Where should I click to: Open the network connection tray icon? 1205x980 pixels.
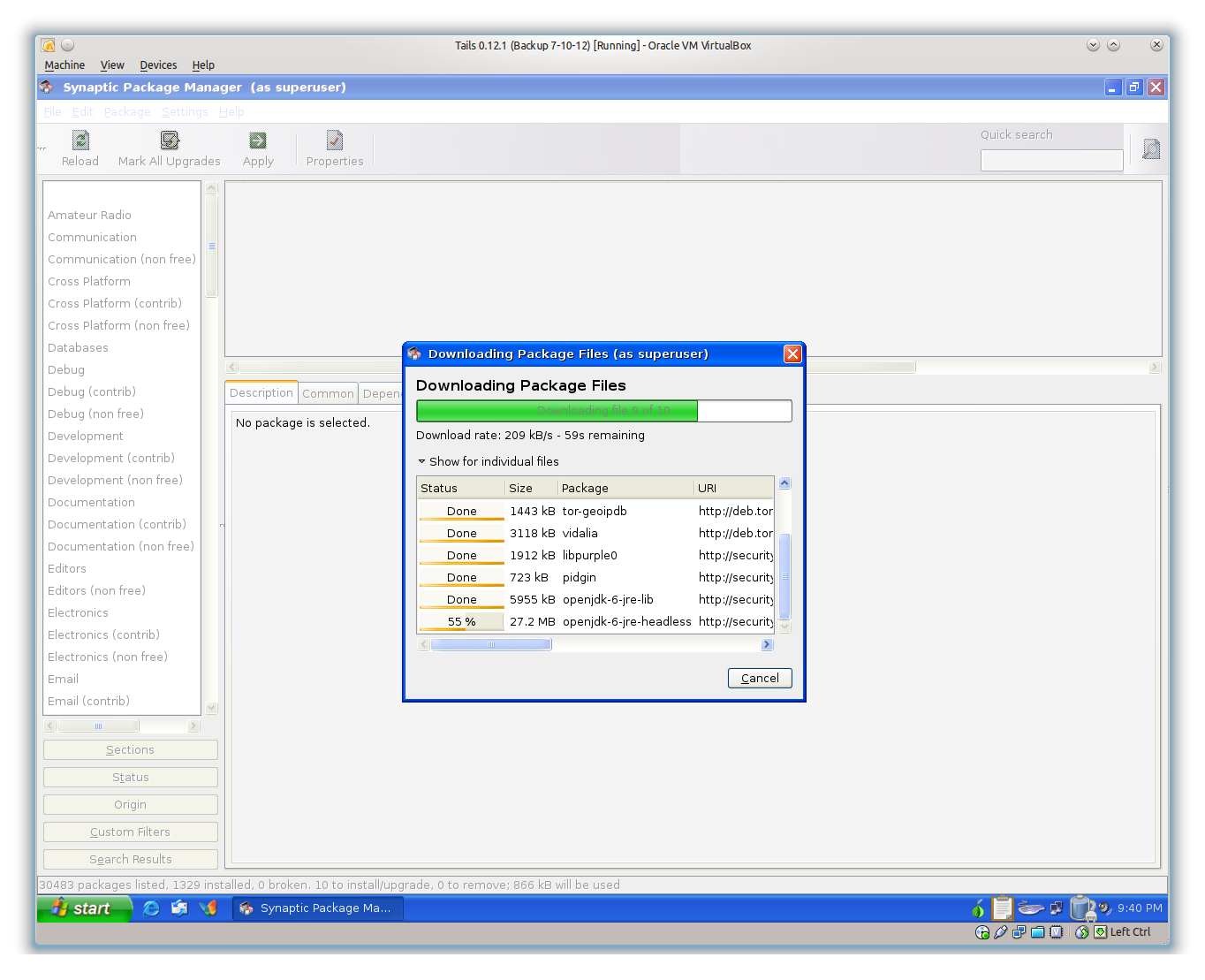pyautogui.click(x=1057, y=908)
